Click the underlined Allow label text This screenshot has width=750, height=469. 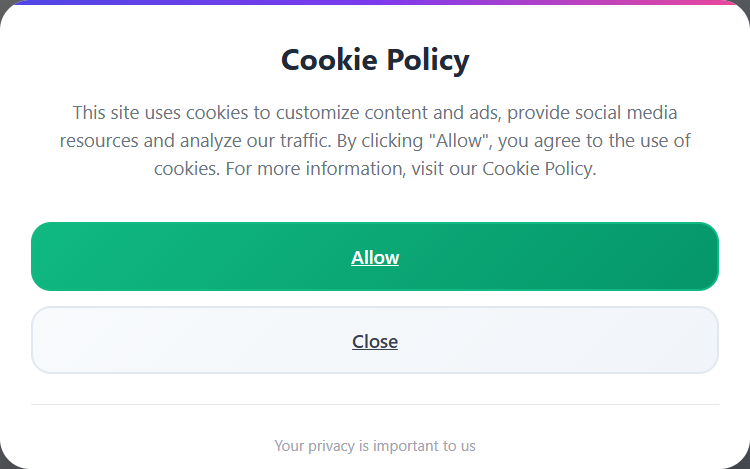click(375, 258)
